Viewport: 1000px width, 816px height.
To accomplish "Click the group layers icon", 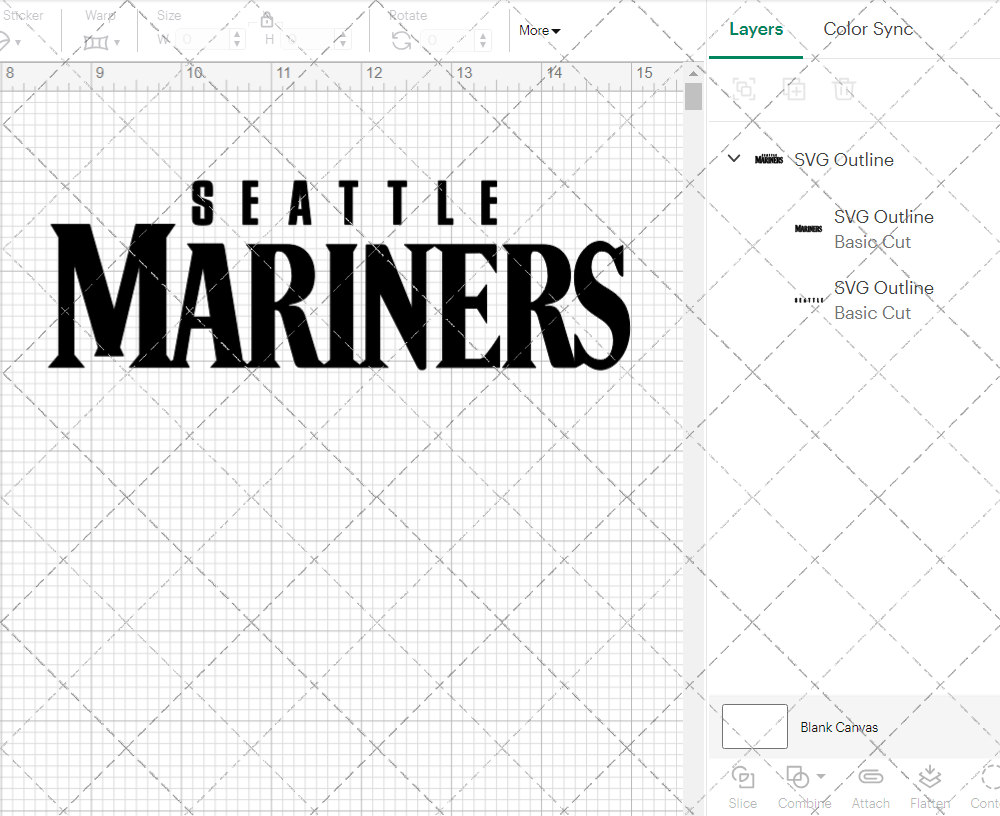I will point(744,89).
